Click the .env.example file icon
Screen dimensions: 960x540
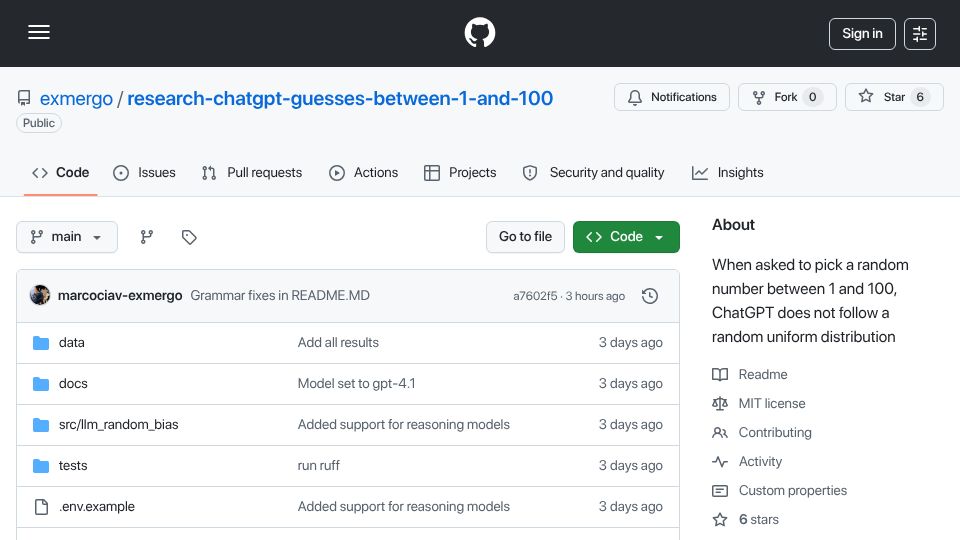pyautogui.click(x=41, y=507)
